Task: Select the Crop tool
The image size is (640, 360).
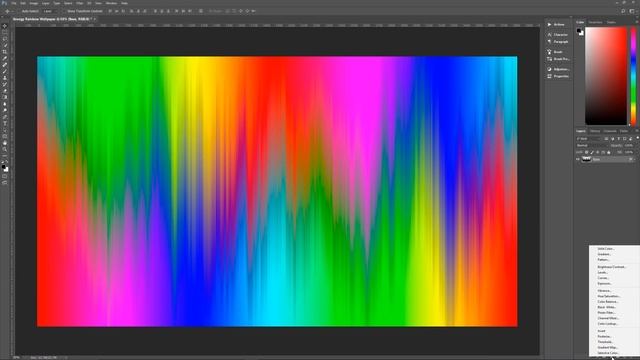Action: click(x=5, y=52)
